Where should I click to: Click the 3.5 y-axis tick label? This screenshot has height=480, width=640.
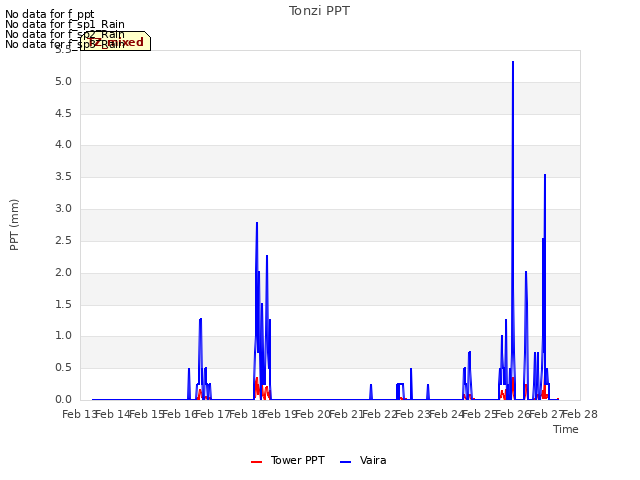point(63,176)
